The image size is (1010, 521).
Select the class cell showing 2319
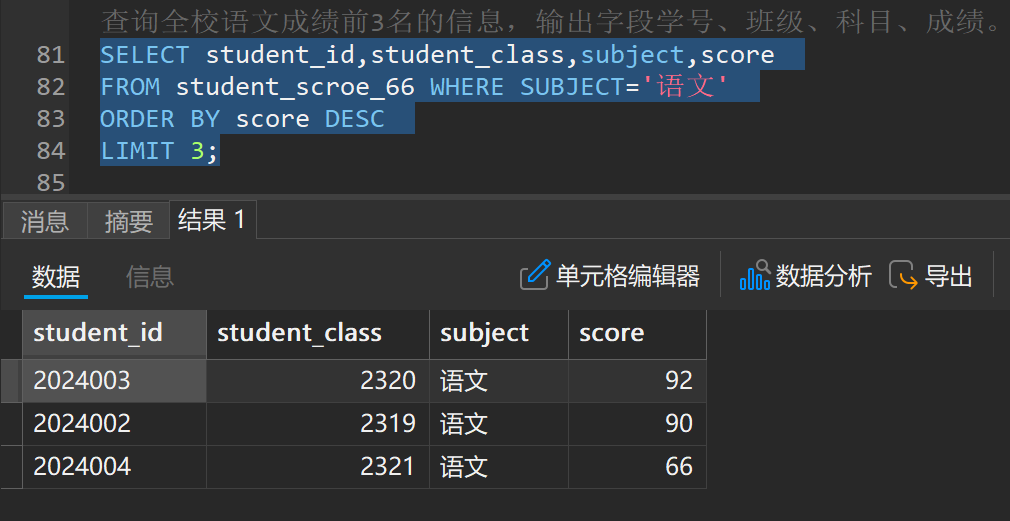(x=318, y=424)
